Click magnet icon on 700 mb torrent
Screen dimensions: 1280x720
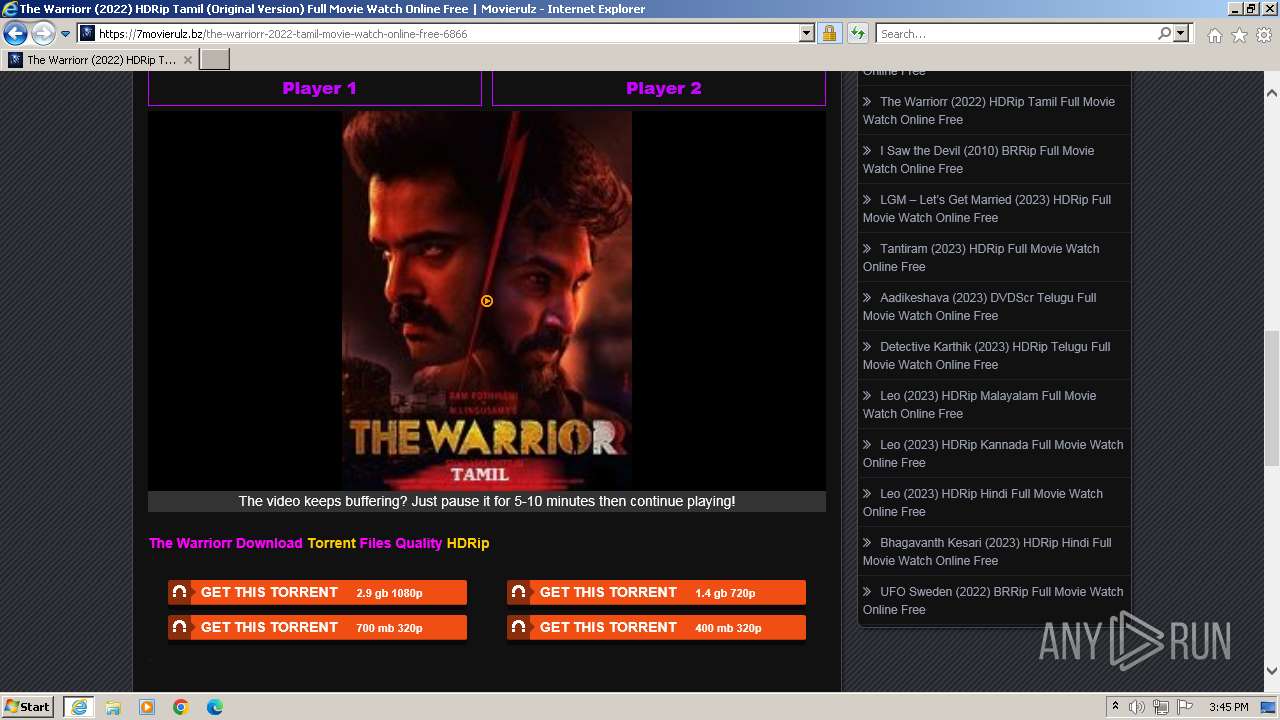click(x=180, y=627)
